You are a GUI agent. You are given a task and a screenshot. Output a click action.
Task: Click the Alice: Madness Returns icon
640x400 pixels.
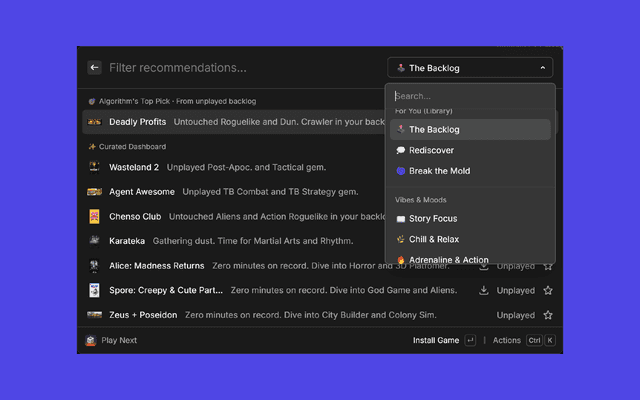(x=94, y=266)
